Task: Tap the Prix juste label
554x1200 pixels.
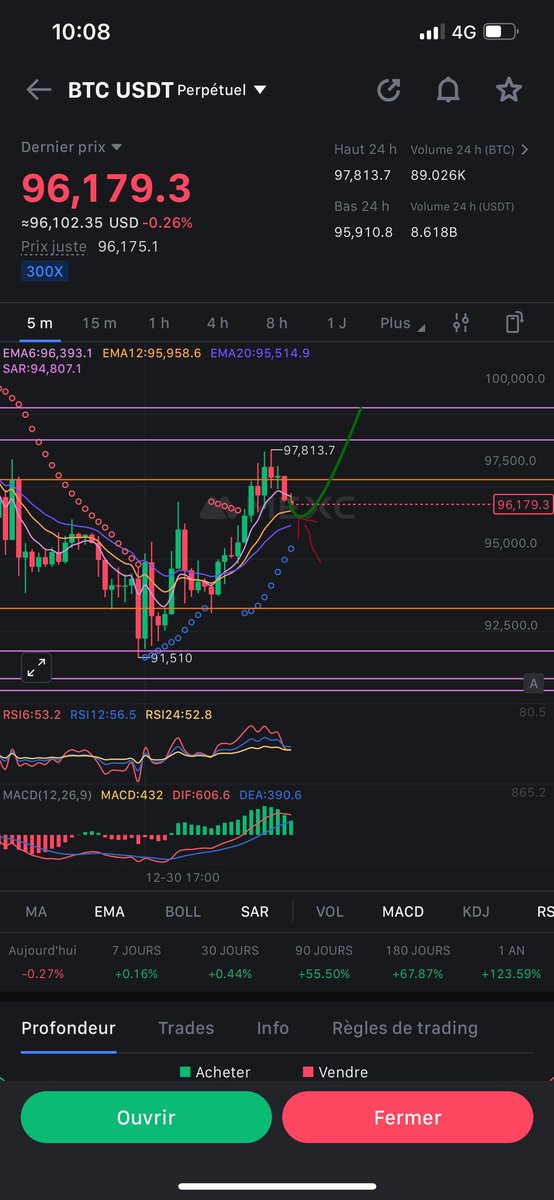Action: click(x=54, y=246)
